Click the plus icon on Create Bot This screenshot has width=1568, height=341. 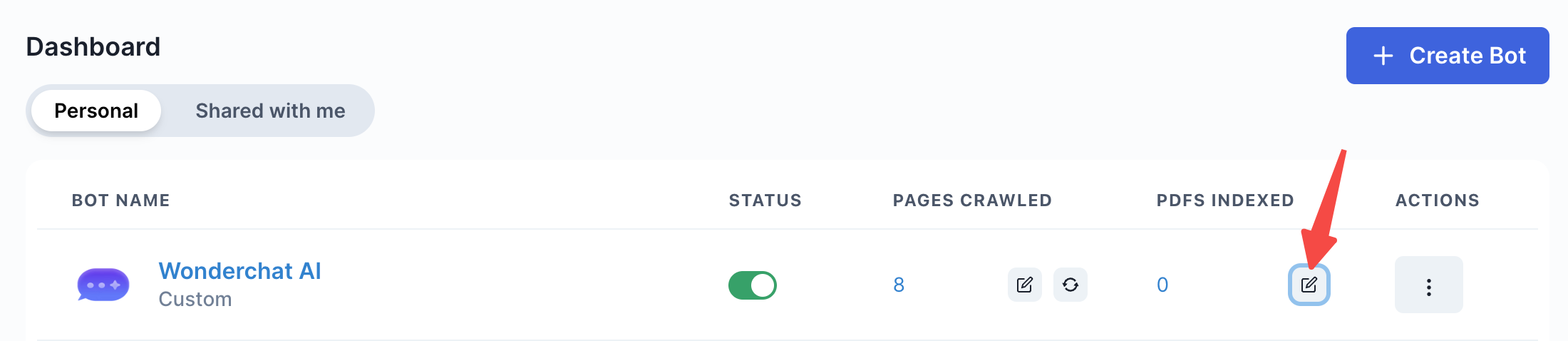(1383, 56)
